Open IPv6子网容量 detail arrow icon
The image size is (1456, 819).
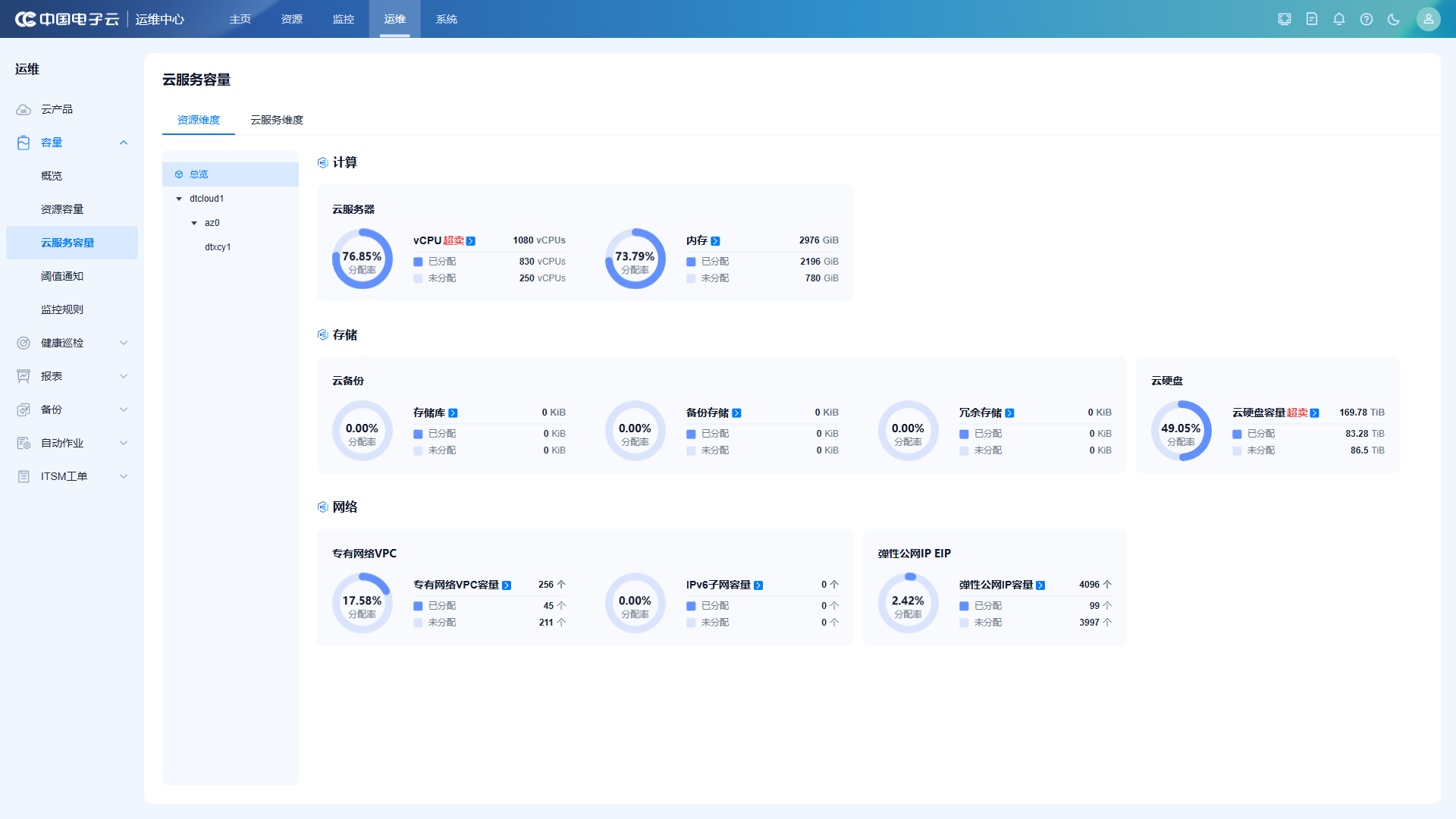[x=758, y=585]
